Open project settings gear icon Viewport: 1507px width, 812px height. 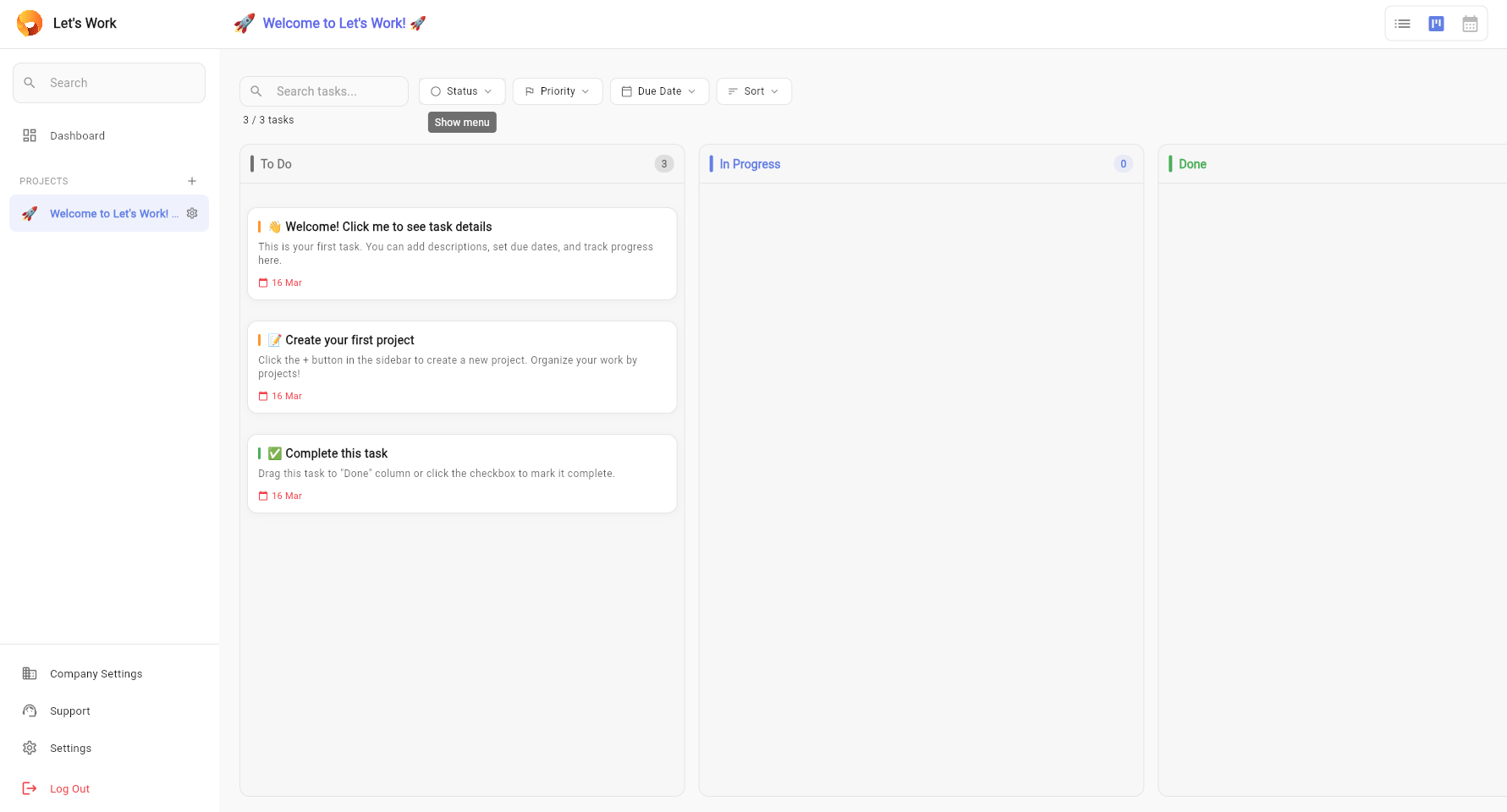[x=192, y=213]
